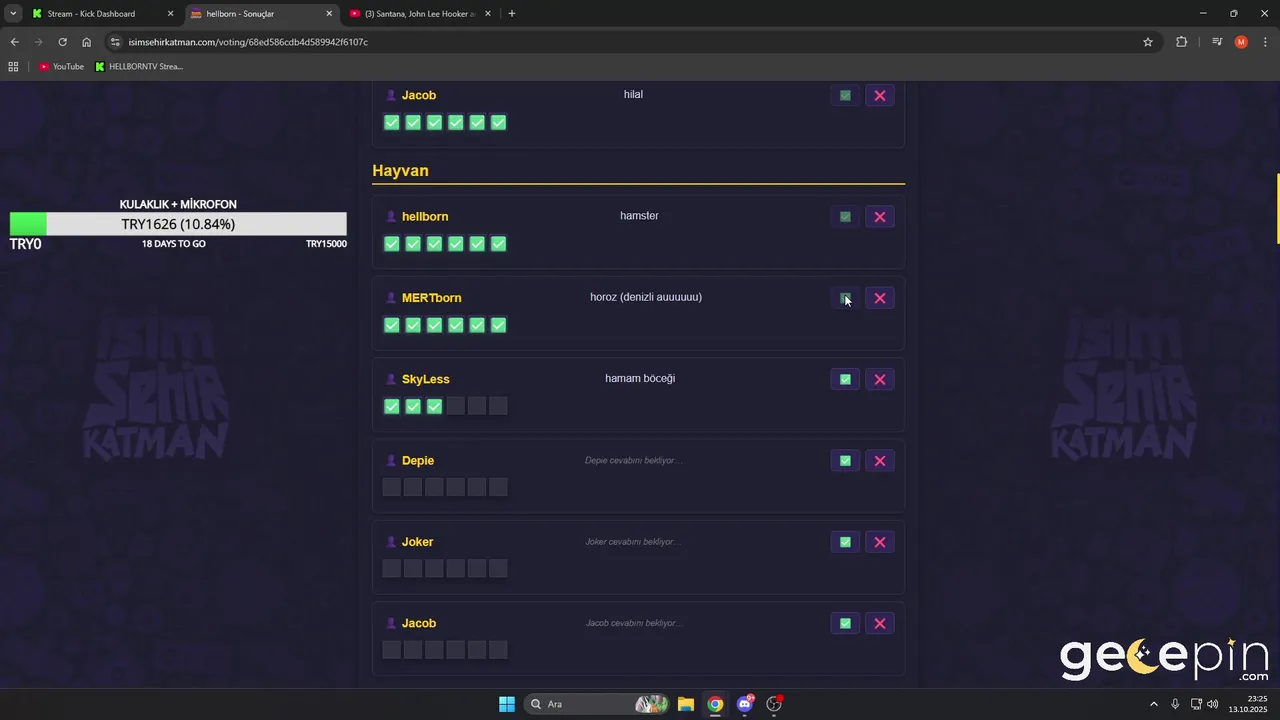Approve MERTborn's horoz answer checkmark
Screen dimensions: 1280x720
[x=845, y=298]
